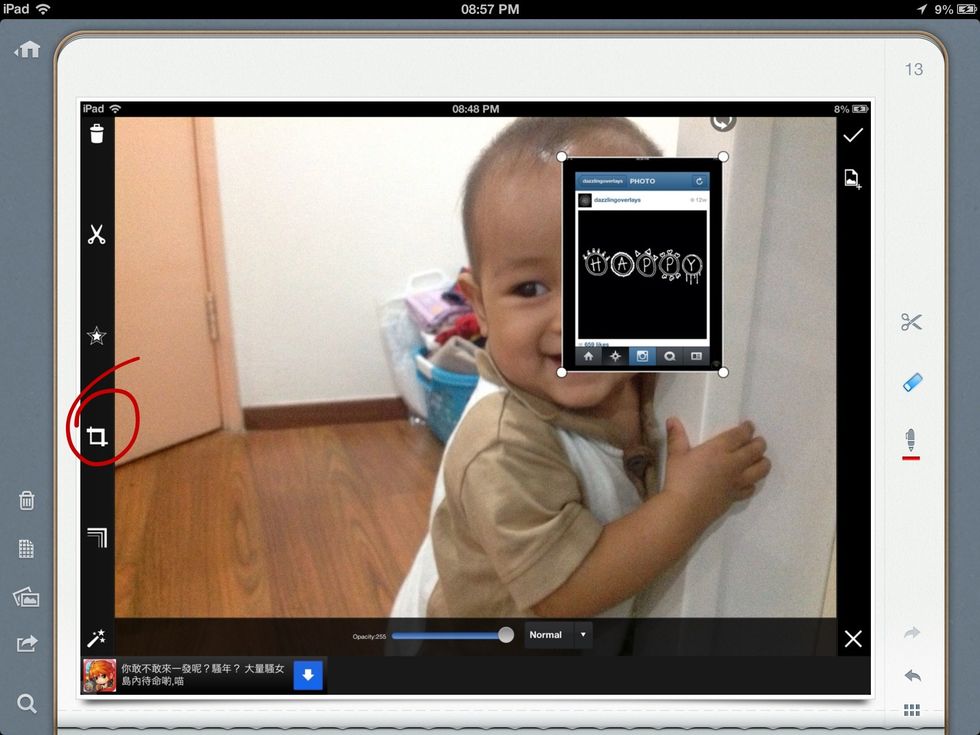
Task: Open the search magnifier on the left sidebar
Action: [x=27, y=704]
